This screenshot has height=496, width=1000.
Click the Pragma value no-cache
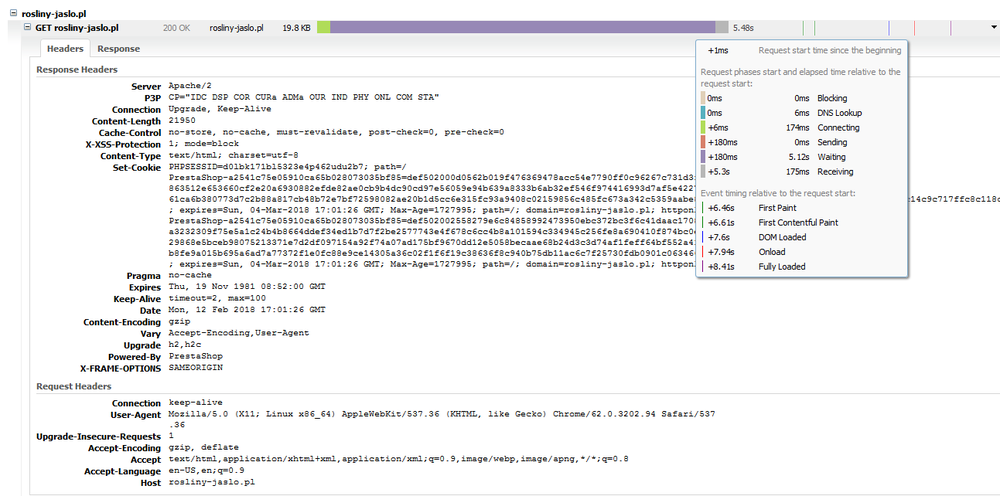189,275
